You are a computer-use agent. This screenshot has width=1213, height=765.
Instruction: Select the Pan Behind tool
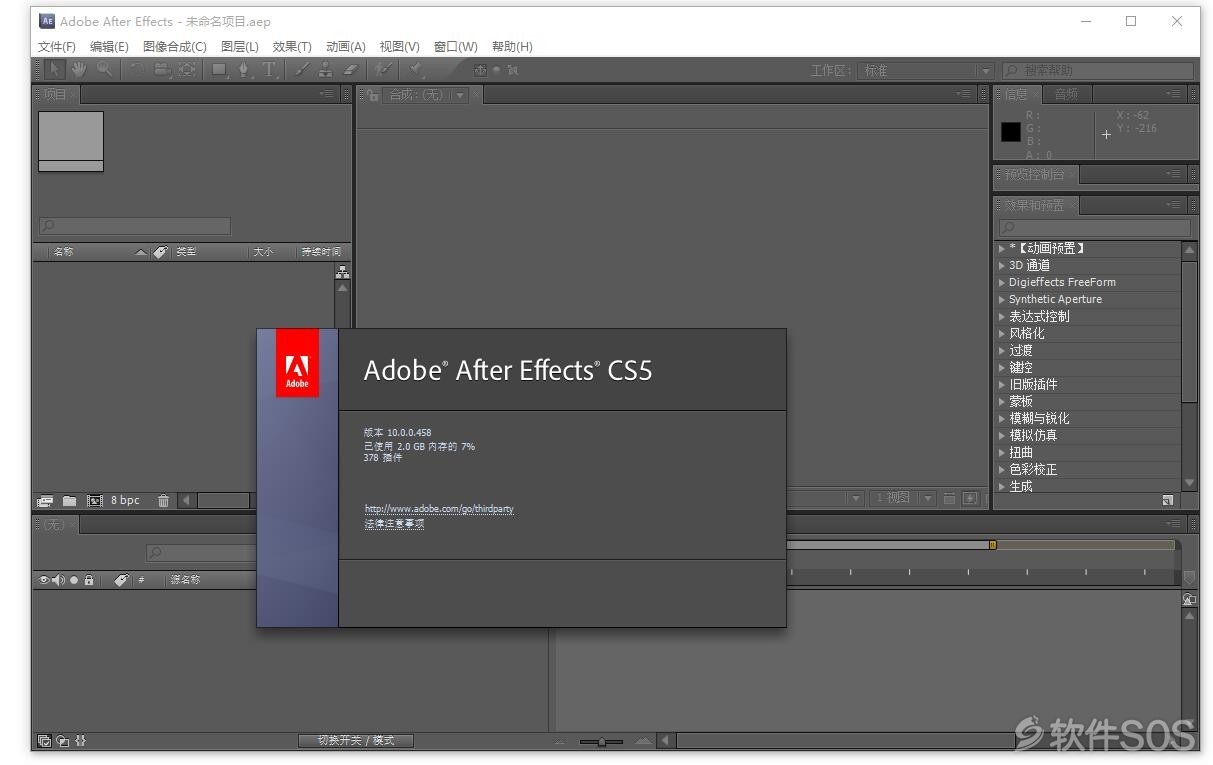(x=187, y=70)
